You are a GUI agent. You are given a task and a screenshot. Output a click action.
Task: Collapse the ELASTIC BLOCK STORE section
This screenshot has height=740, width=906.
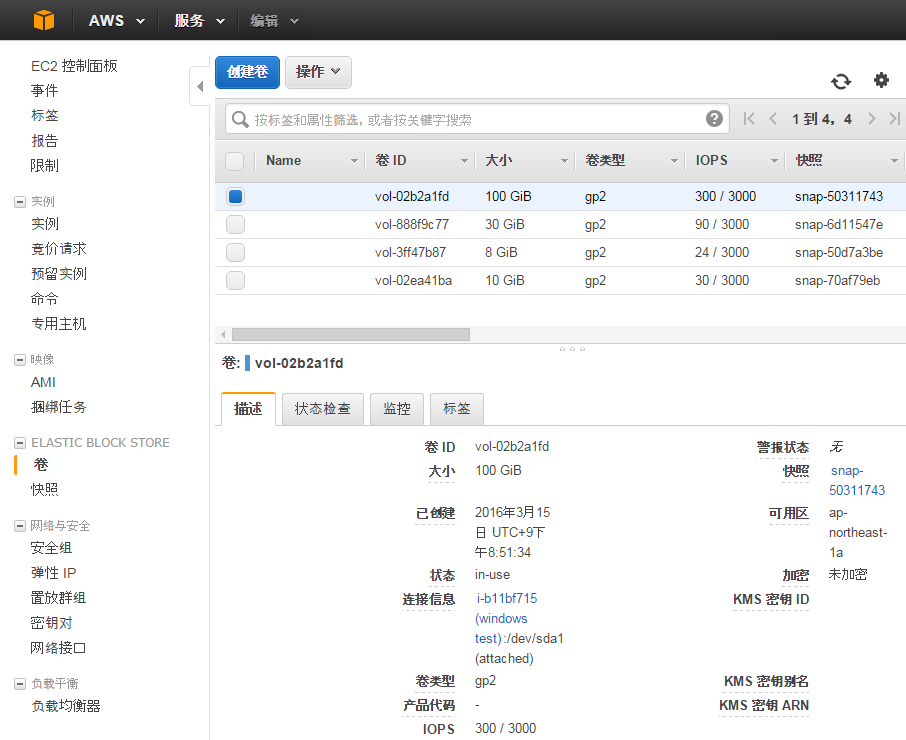pos(20,443)
